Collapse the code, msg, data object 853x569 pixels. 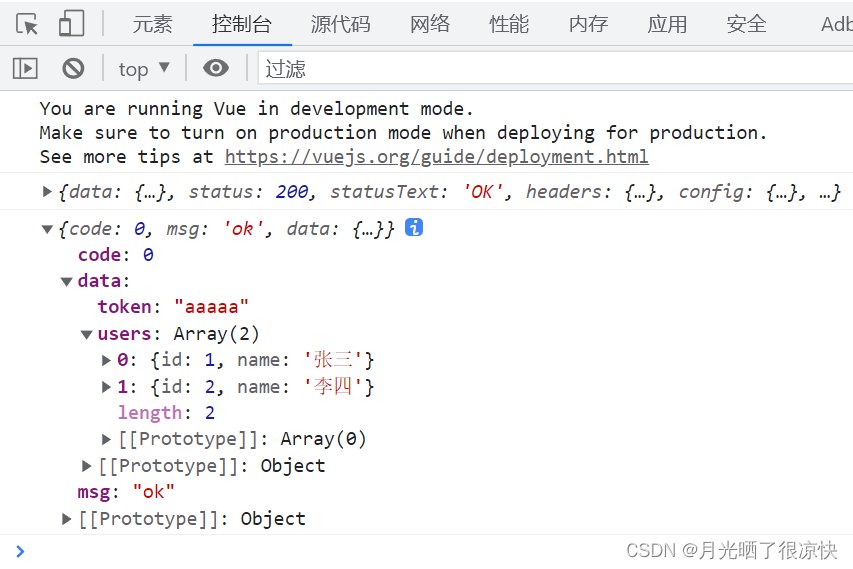pyautogui.click(x=48, y=229)
